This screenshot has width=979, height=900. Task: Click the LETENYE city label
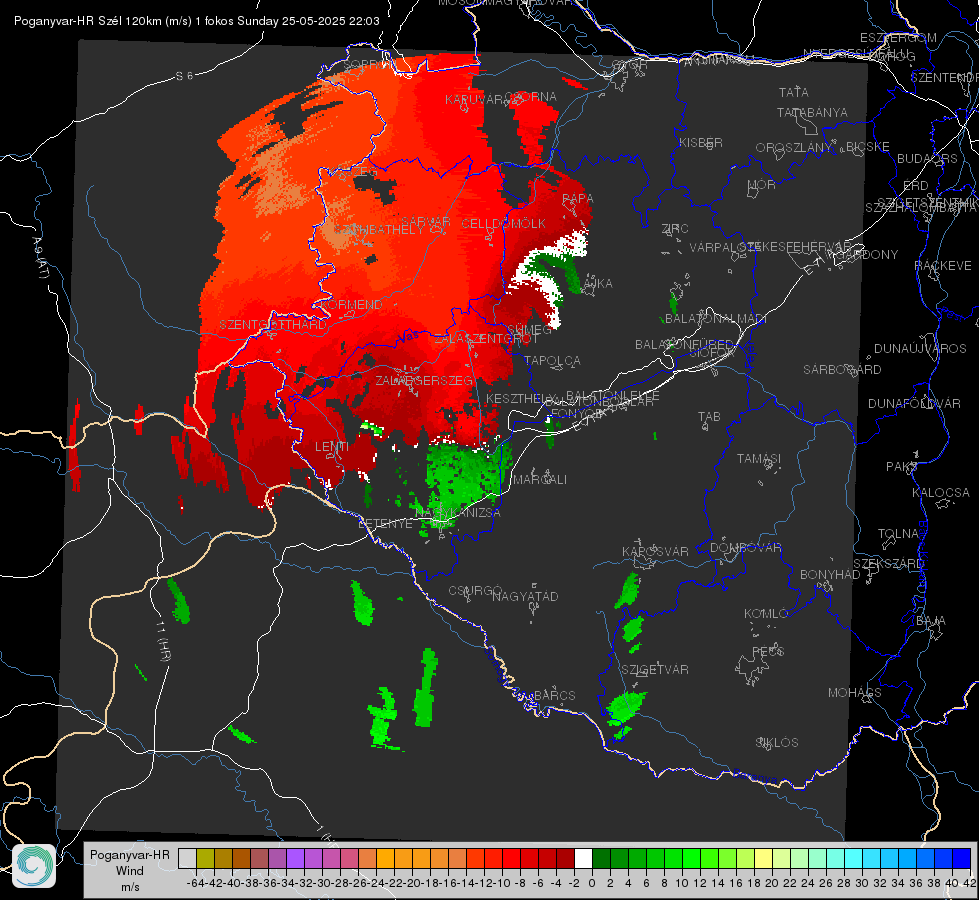385,523
